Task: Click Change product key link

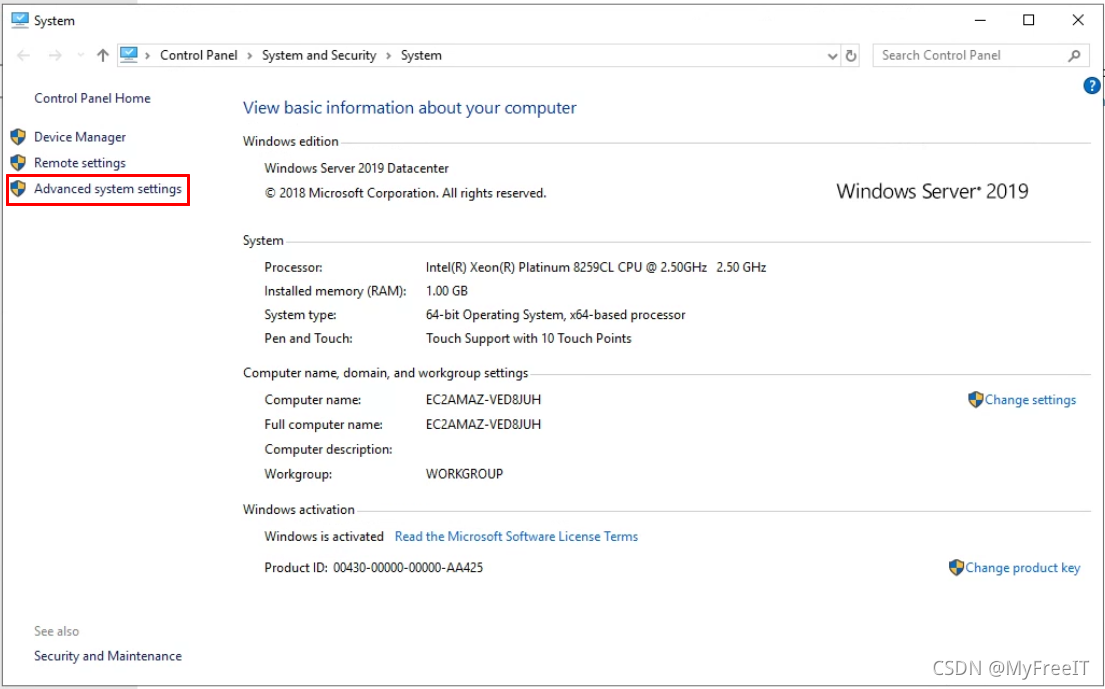Action: (1023, 567)
